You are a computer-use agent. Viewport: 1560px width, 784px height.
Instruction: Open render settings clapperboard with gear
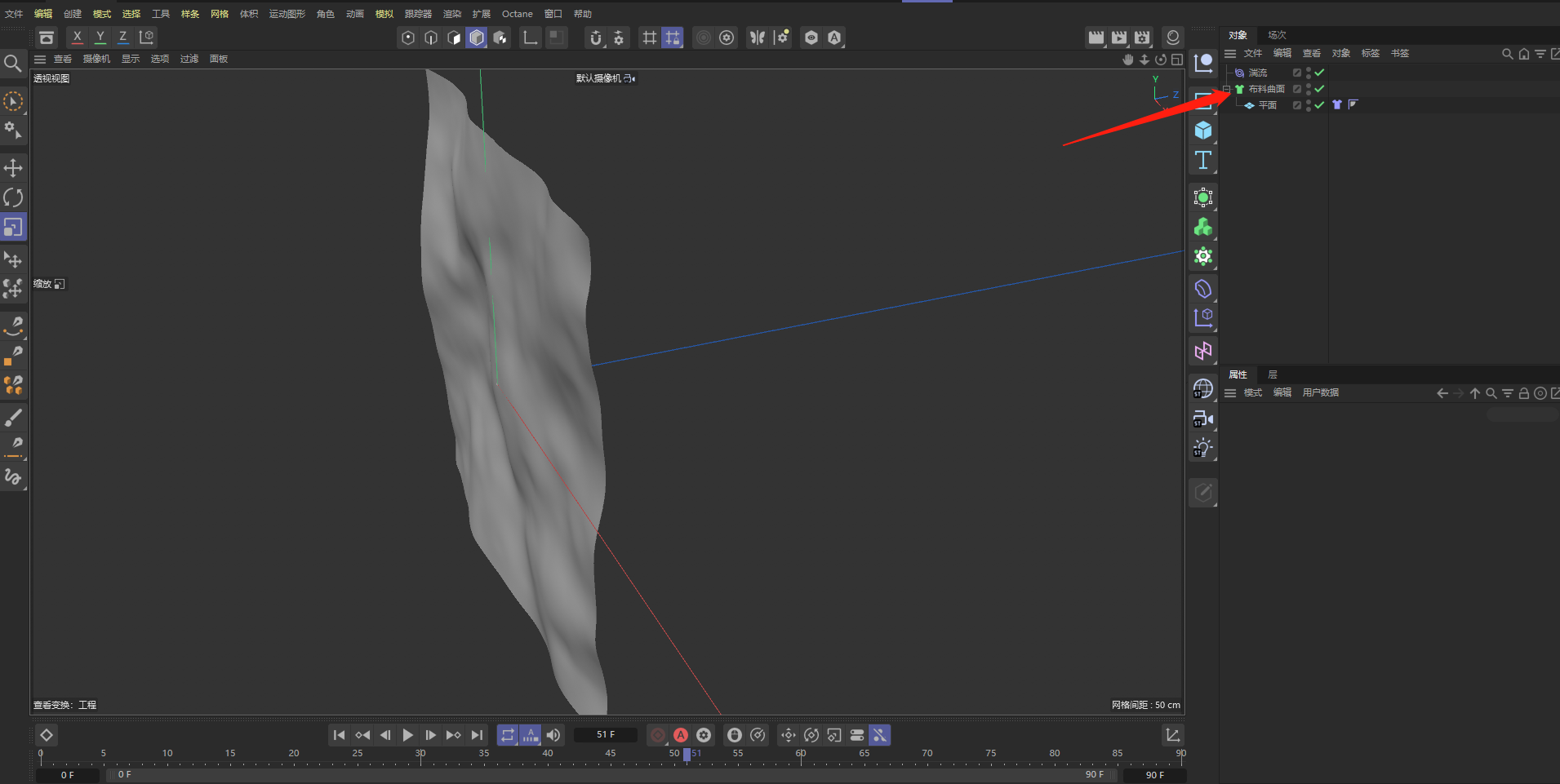tap(1142, 38)
